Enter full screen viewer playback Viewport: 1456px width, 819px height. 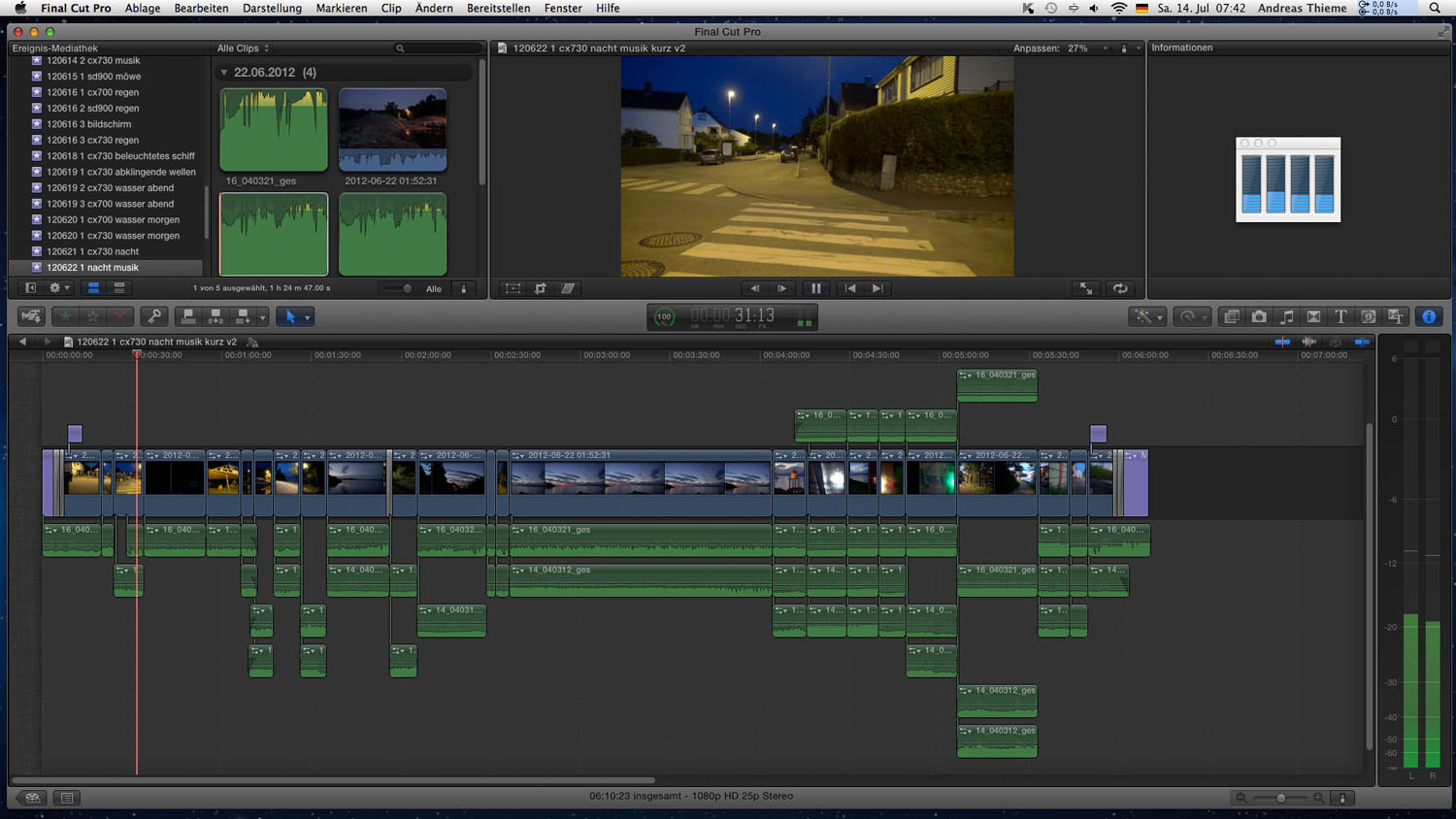point(1087,288)
